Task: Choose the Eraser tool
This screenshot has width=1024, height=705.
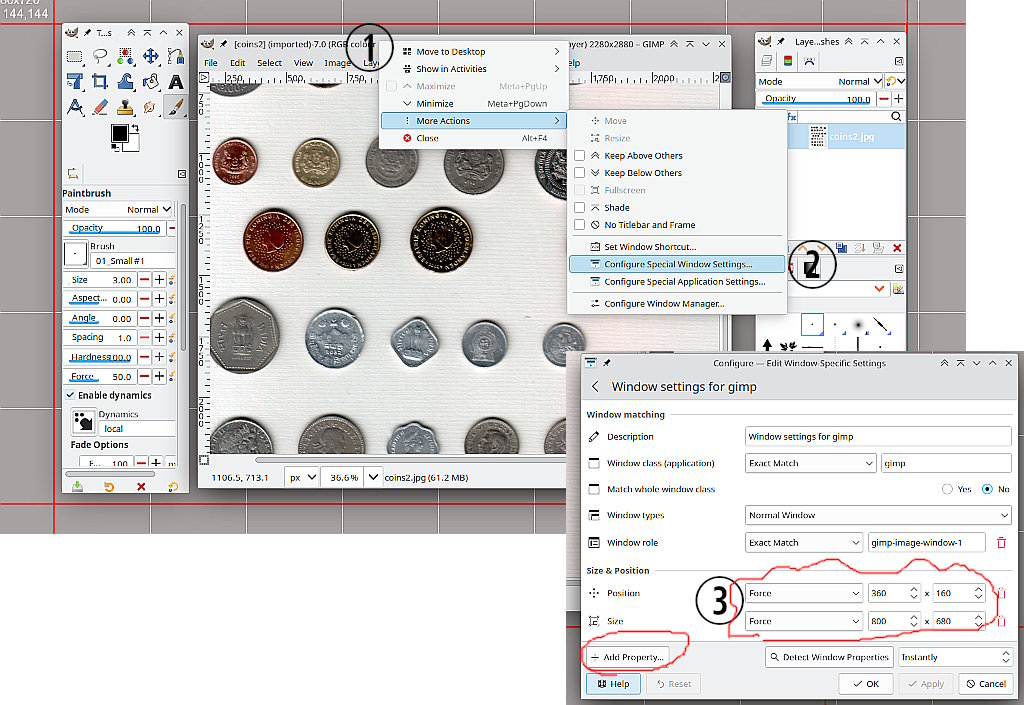Action: click(x=100, y=107)
